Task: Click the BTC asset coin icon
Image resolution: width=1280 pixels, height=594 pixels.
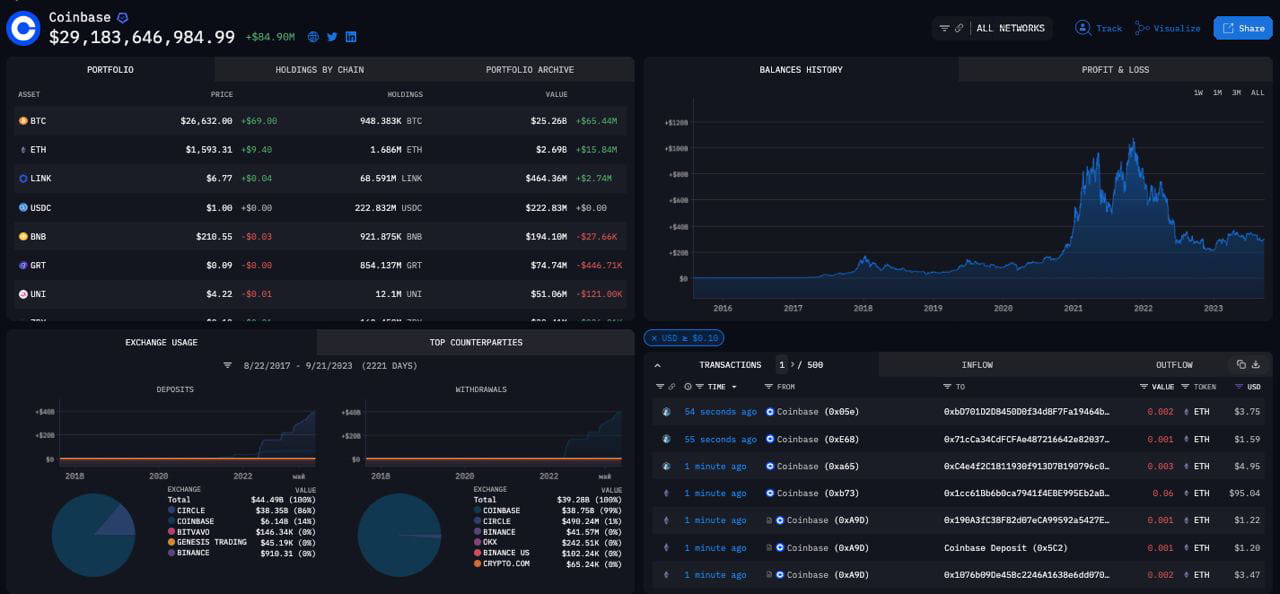Action: click(23, 121)
